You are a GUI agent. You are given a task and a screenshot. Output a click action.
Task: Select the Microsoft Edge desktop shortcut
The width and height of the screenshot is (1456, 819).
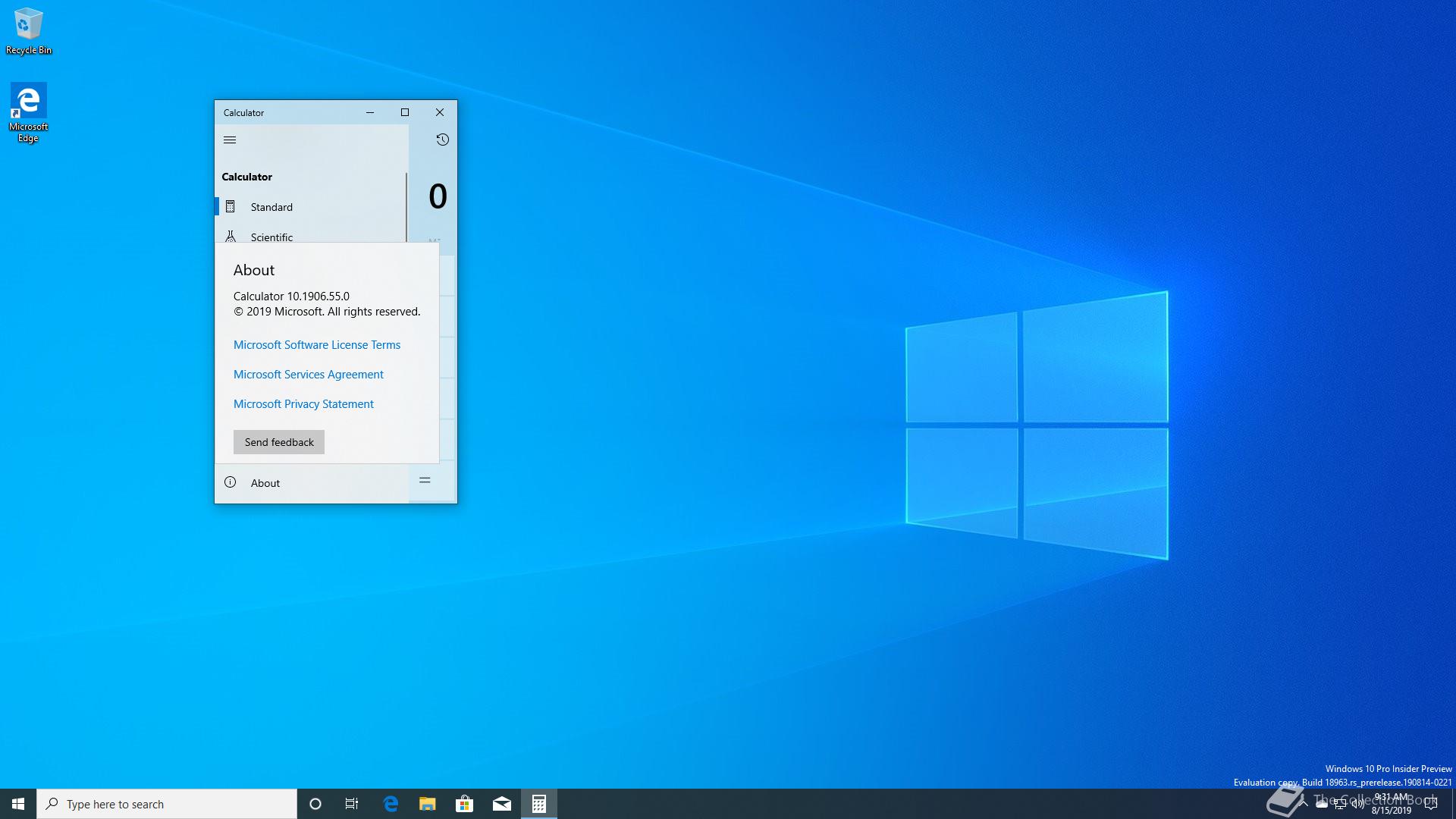[x=28, y=113]
